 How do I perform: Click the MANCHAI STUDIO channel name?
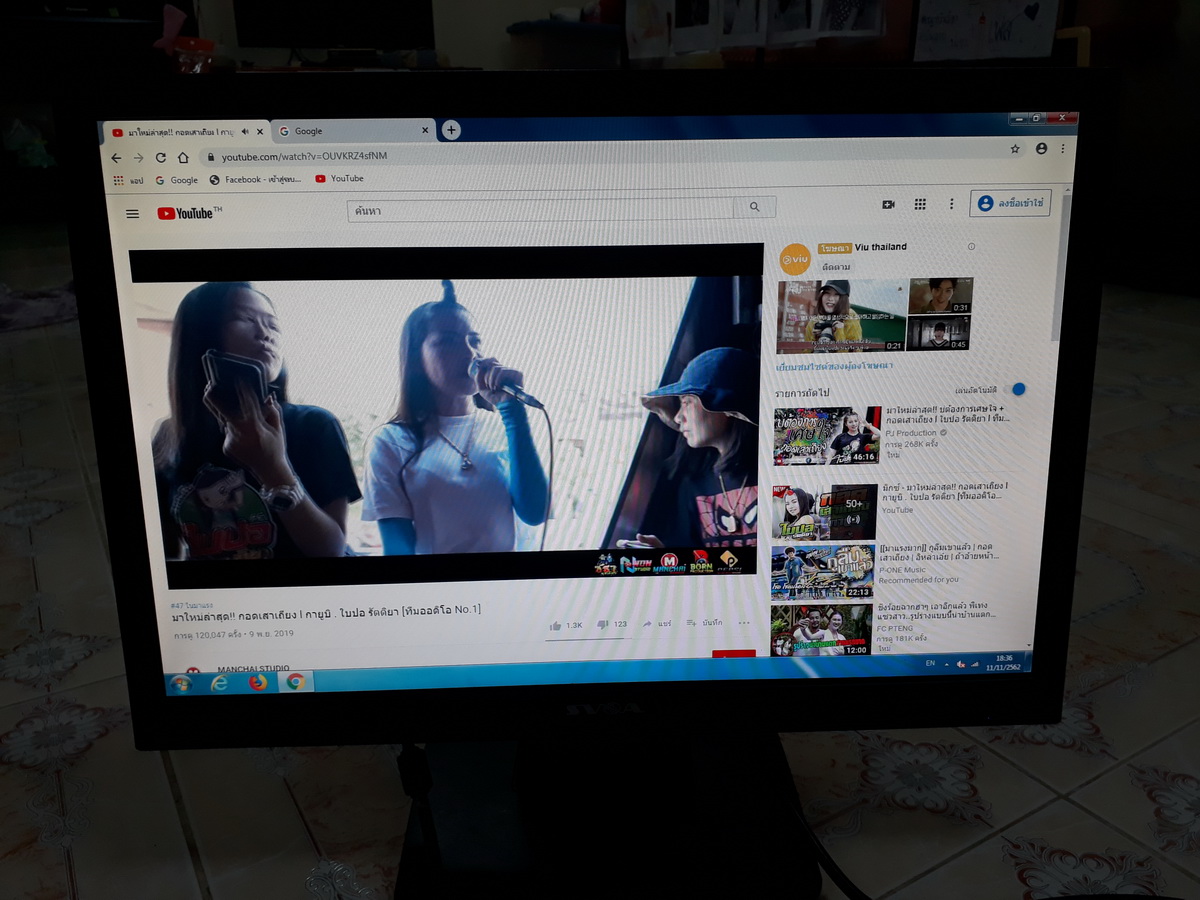point(253,668)
